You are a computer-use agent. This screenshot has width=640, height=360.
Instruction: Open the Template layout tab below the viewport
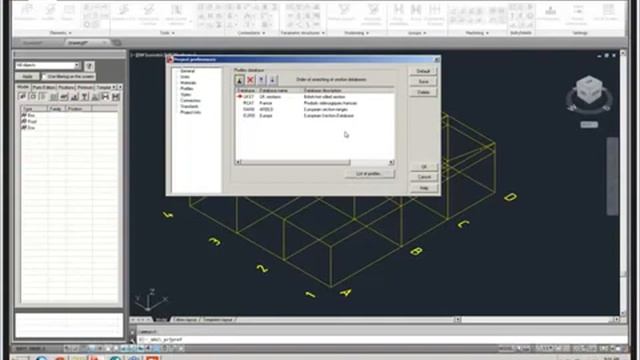click(x=218, y=320)
